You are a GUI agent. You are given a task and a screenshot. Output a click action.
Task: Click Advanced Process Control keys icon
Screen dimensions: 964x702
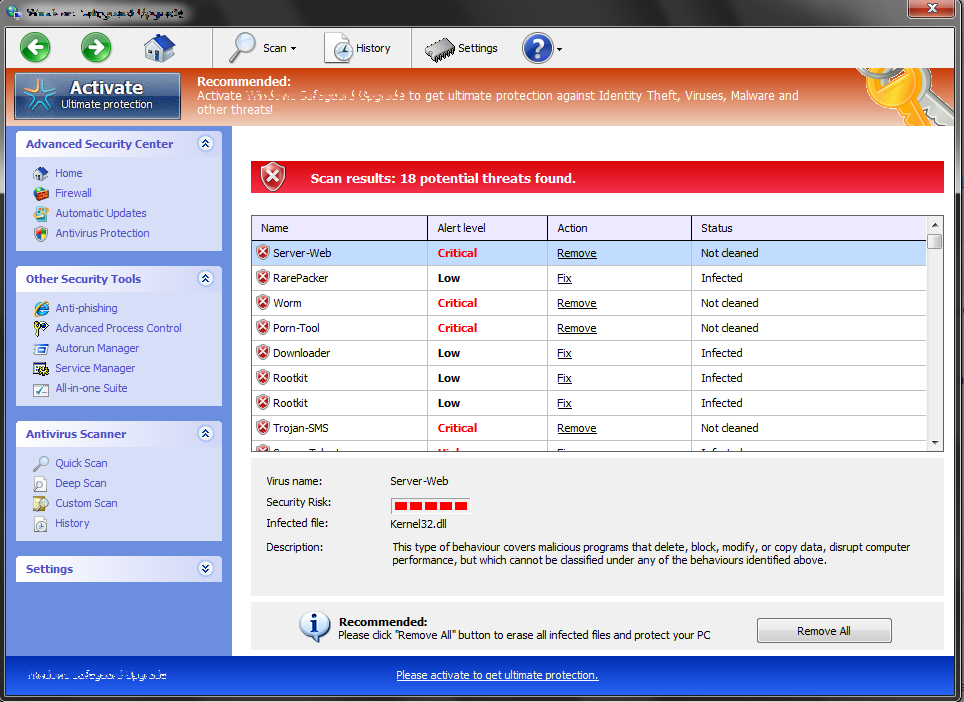[x=41, y=328]
